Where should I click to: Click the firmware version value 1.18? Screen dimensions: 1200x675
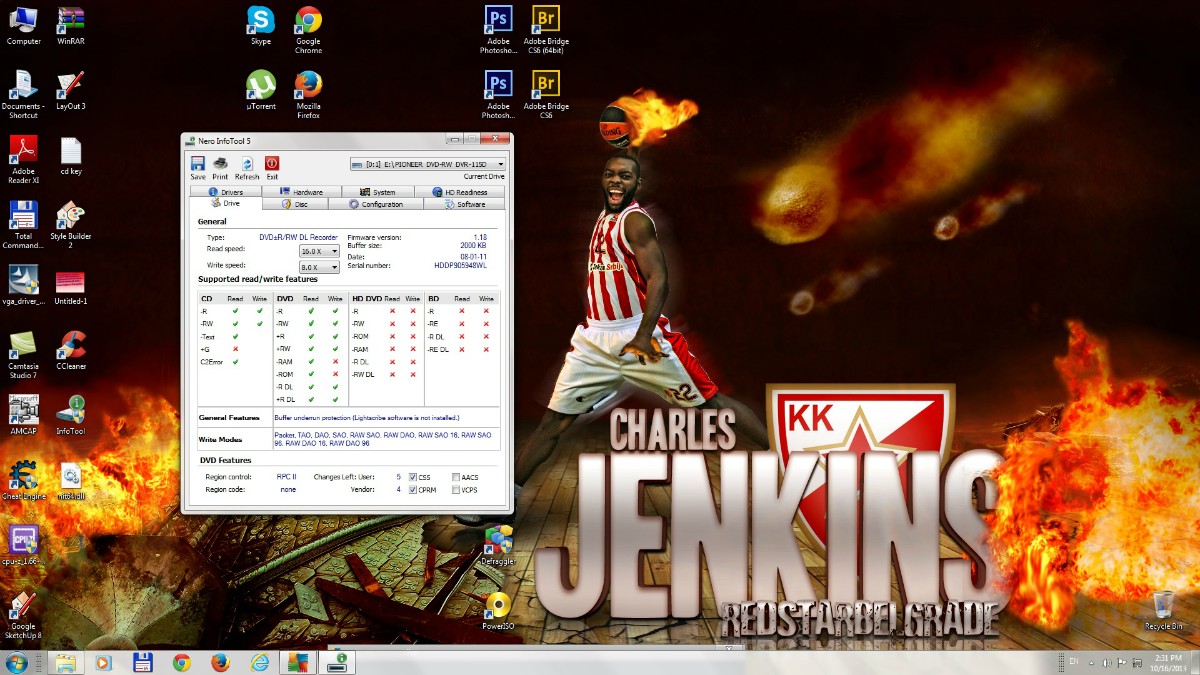coord(480,236)
